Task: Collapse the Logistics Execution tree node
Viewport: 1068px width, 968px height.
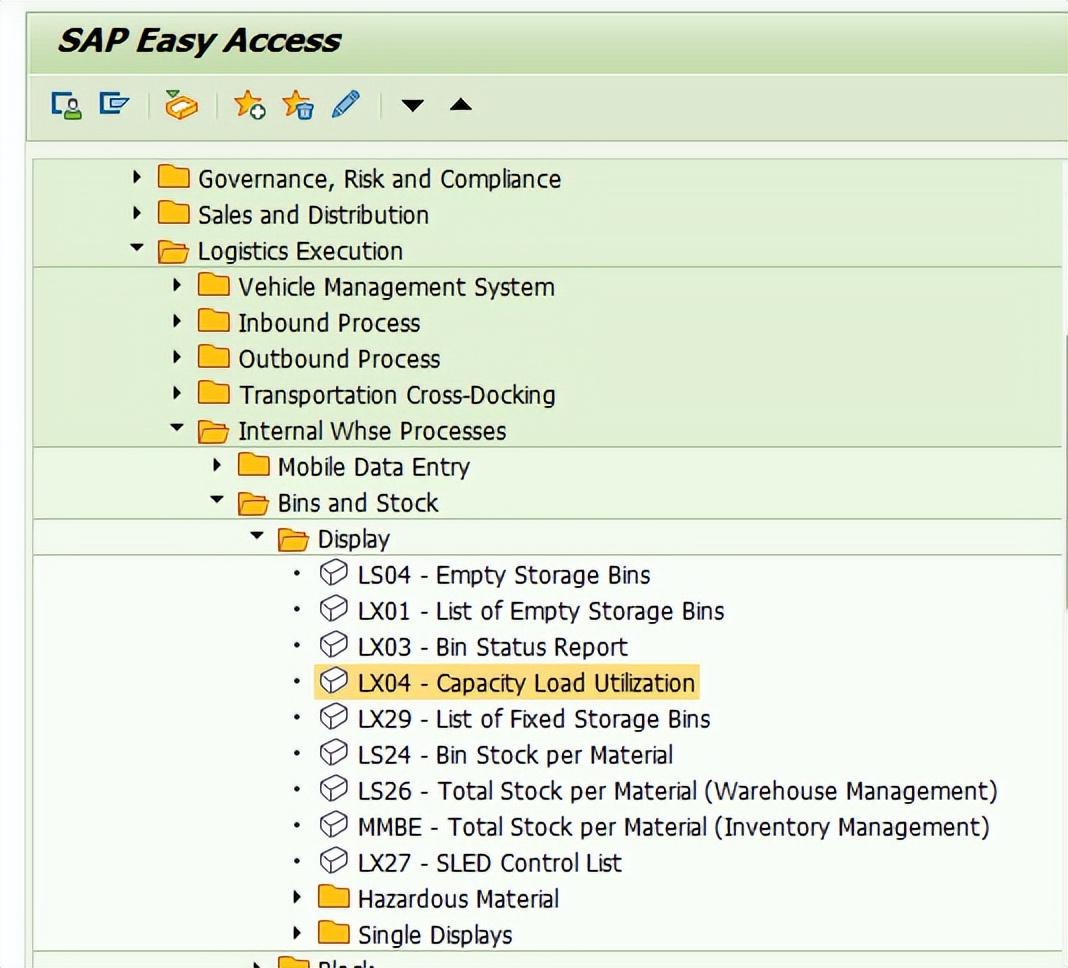Action: click(x=137, y=250)
